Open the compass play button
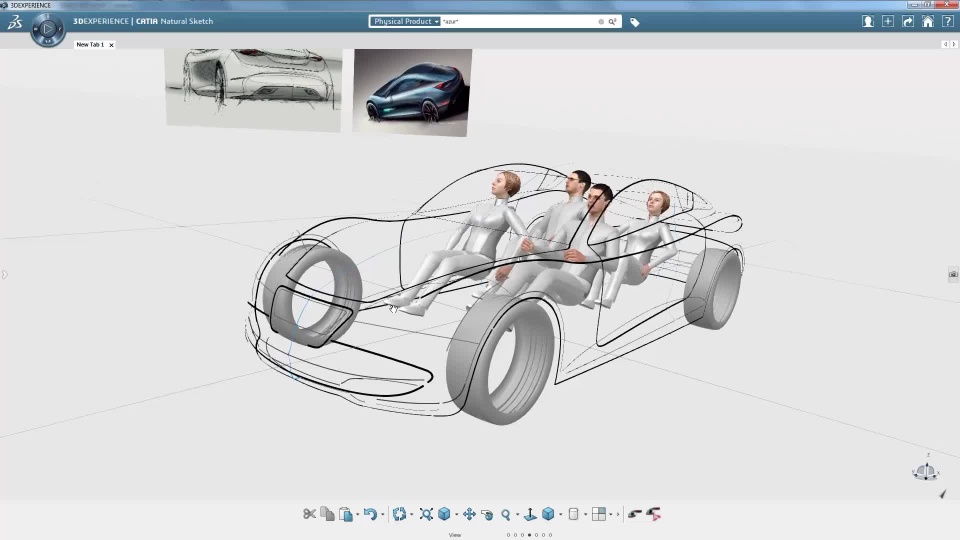The image size is (960, 540). tap(48, 29)
